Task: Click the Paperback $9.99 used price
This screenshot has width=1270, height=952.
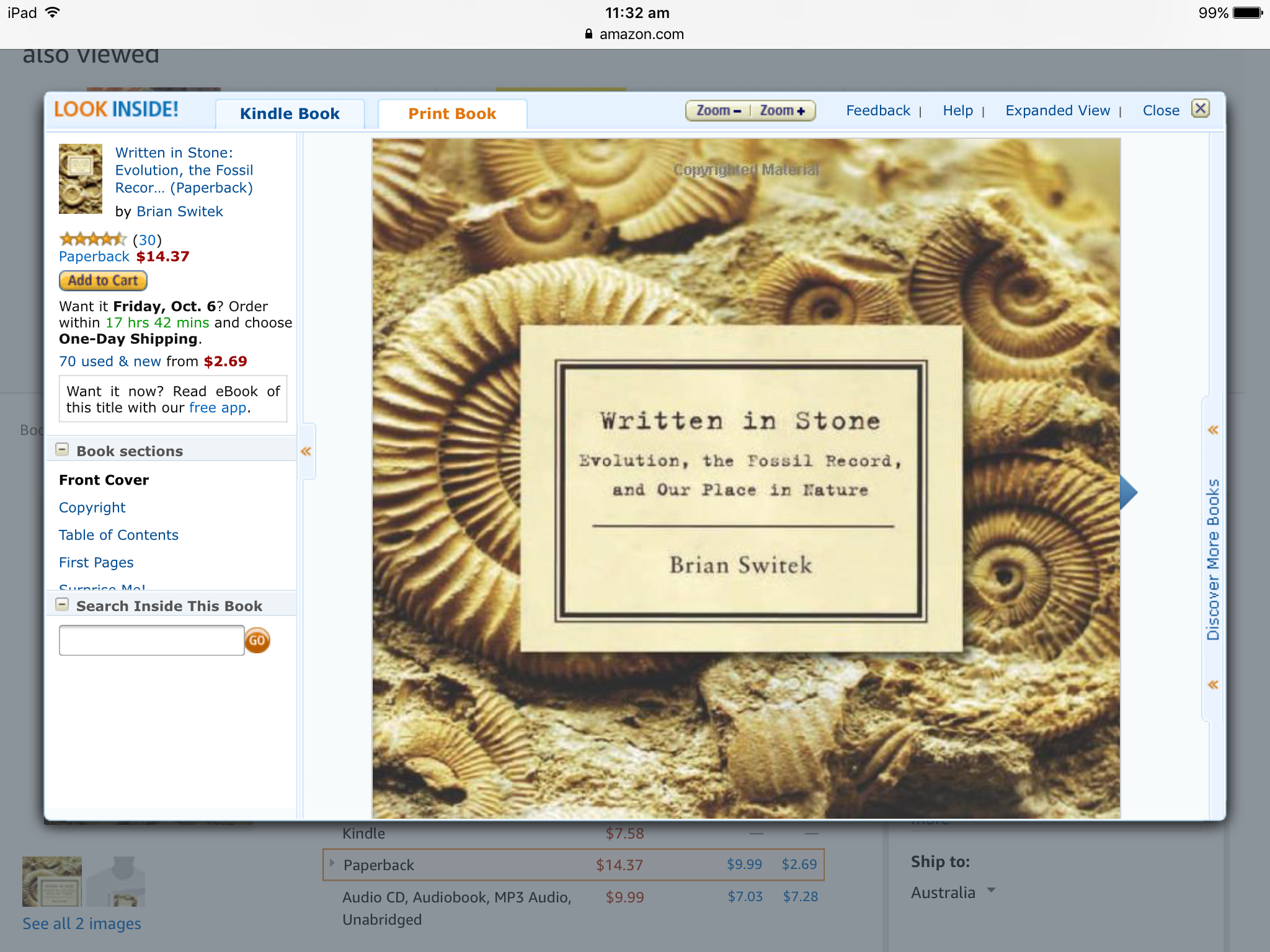Action: point(744,864)
